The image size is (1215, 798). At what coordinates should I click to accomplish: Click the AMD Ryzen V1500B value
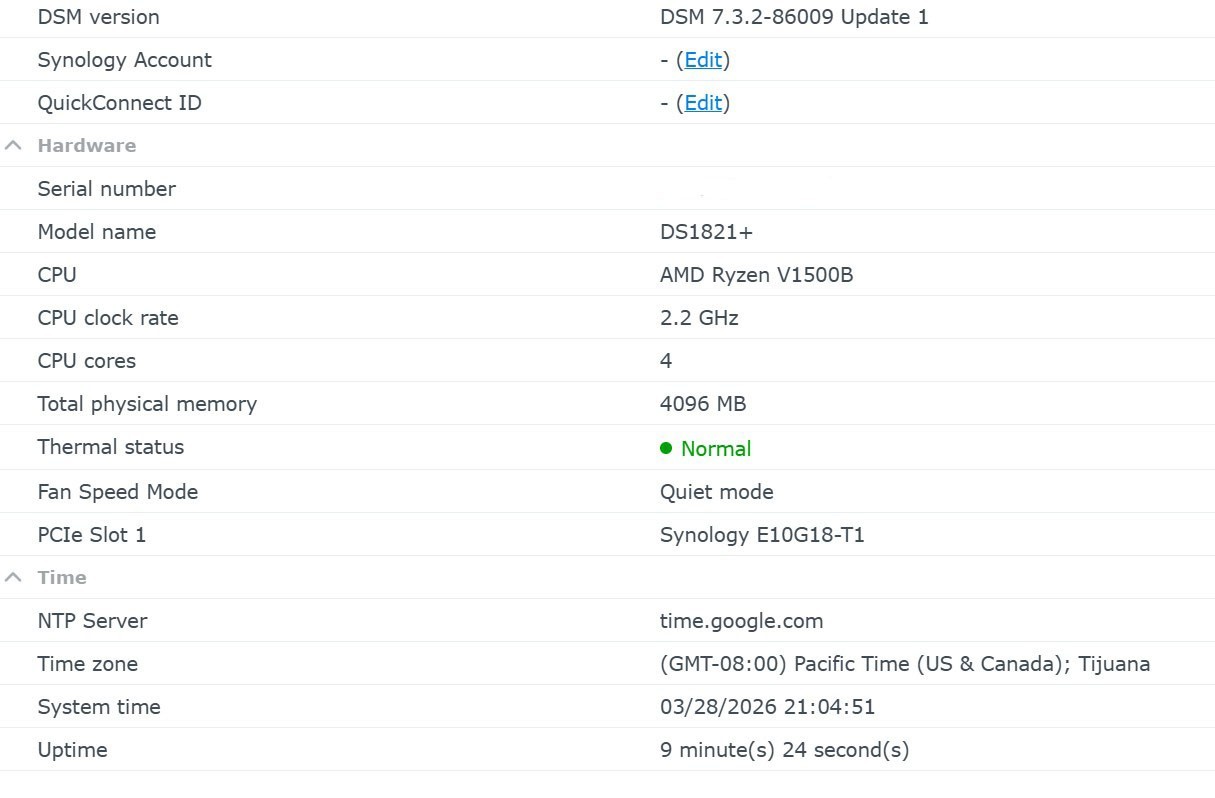(756, 275)
